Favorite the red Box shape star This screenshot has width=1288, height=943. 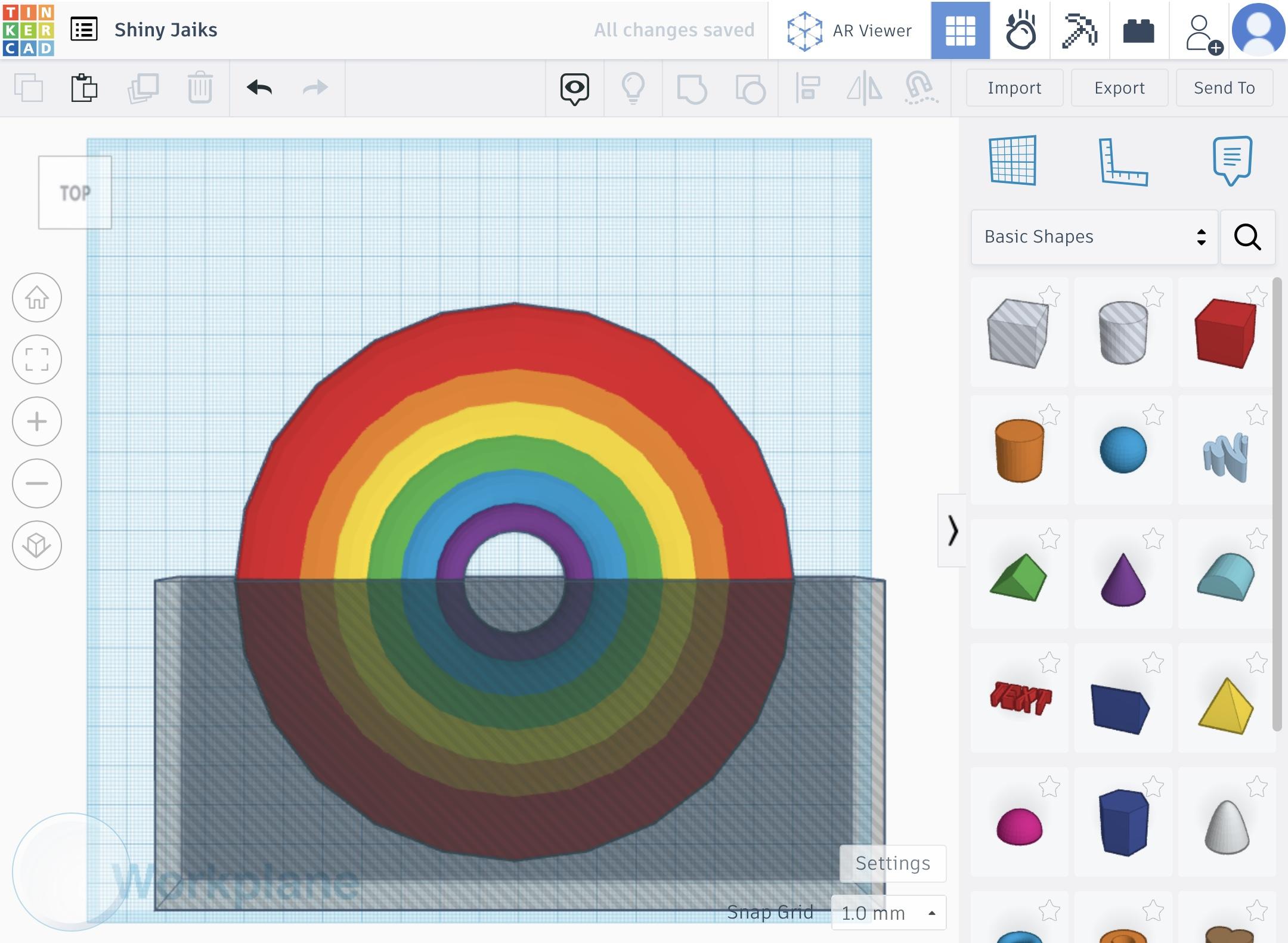[x=1257, y=296]
